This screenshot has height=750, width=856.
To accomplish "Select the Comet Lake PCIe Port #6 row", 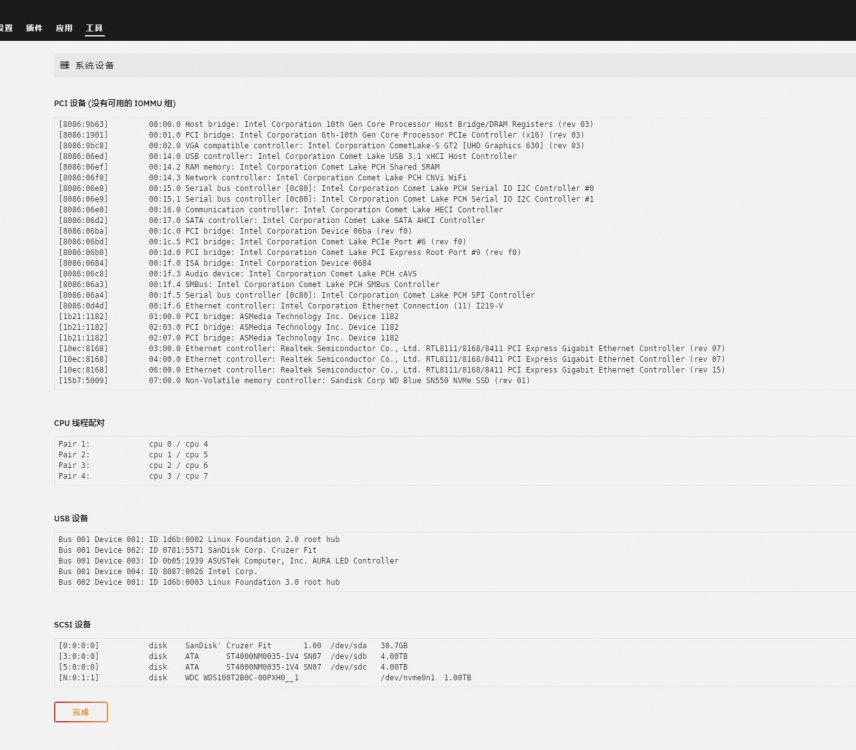I will [262, 242].
